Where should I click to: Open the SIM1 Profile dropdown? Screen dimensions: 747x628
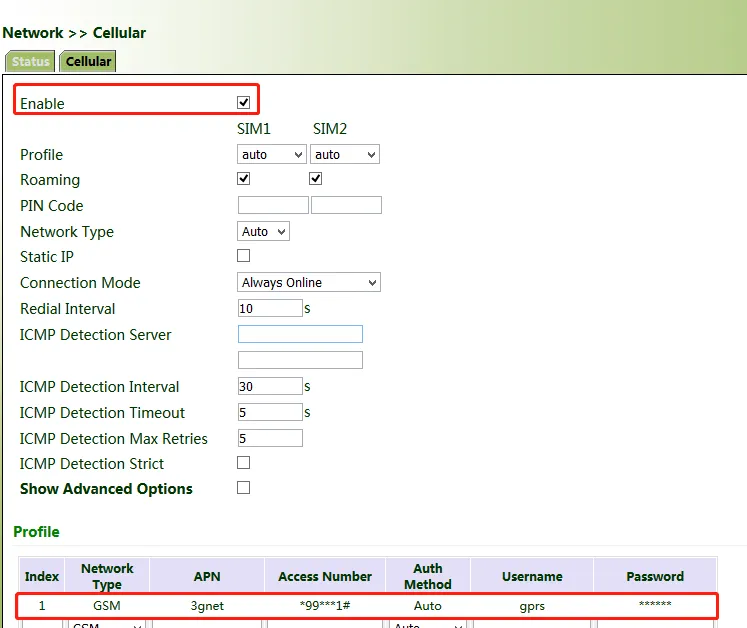click(271, 154)
